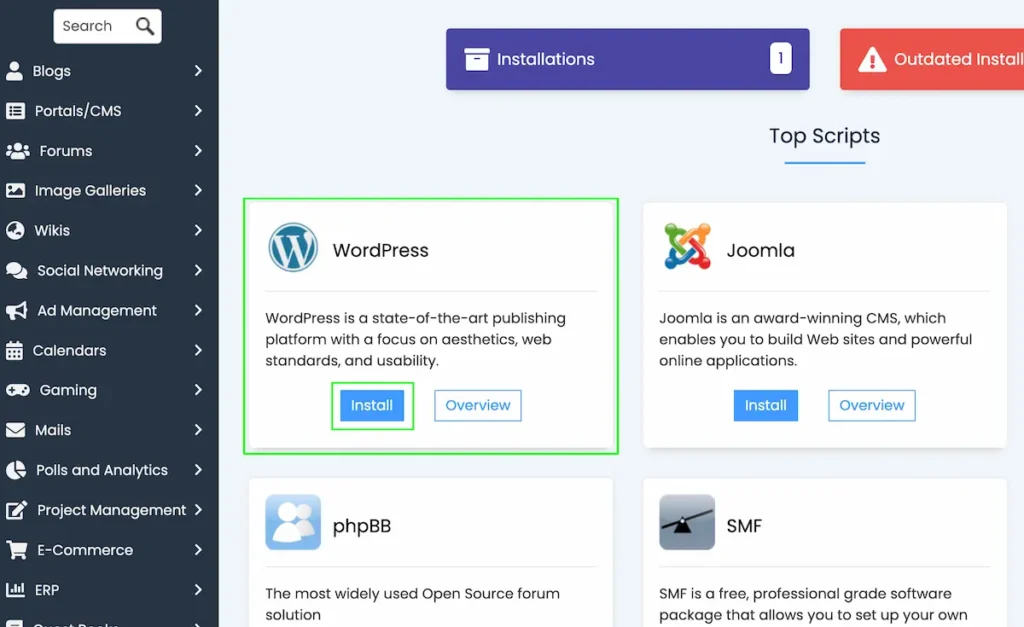Viewport: 1024px width, 627px height.
Task: Click the ERP bar chart icon
Action: (15, 590)
